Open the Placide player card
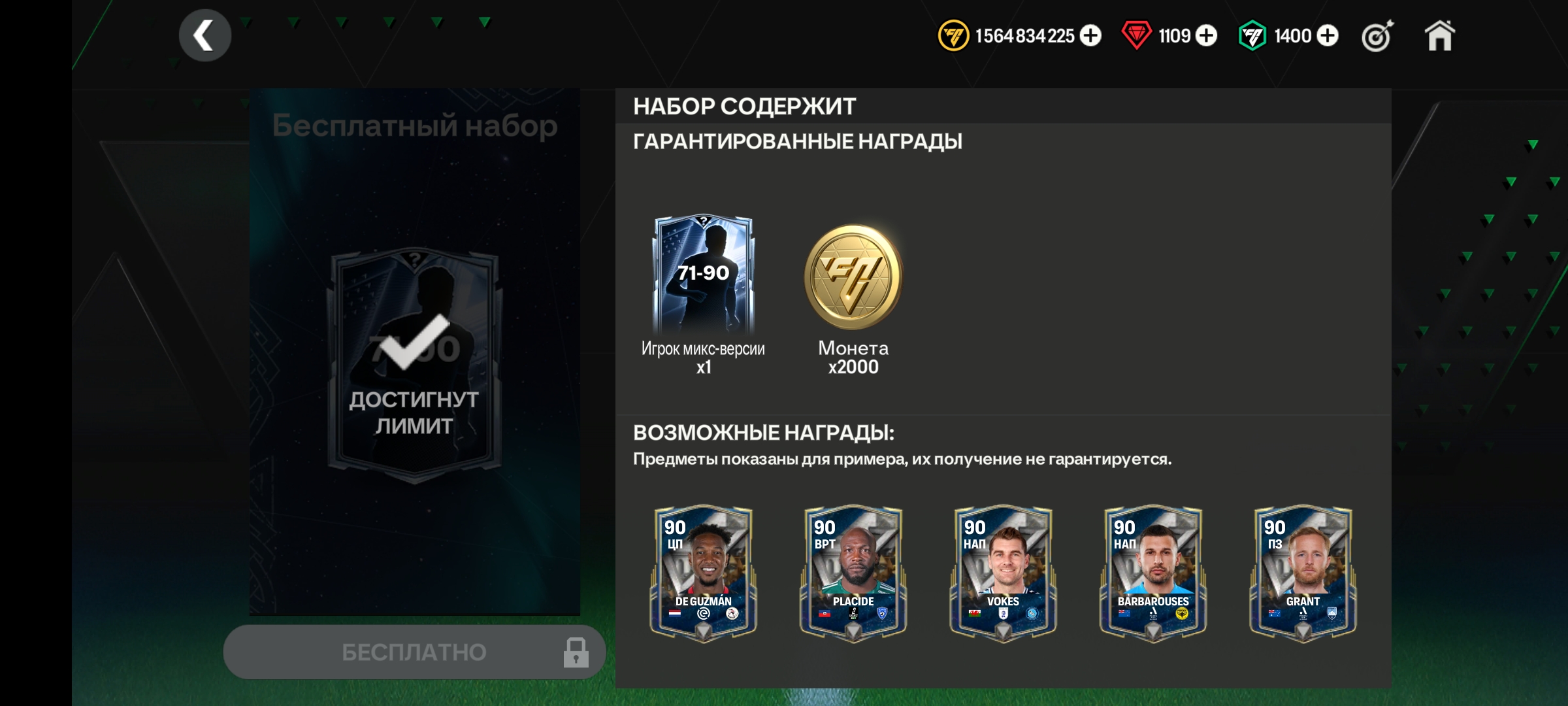Viewport: 1568px width, 706px height. coord(853,573)
